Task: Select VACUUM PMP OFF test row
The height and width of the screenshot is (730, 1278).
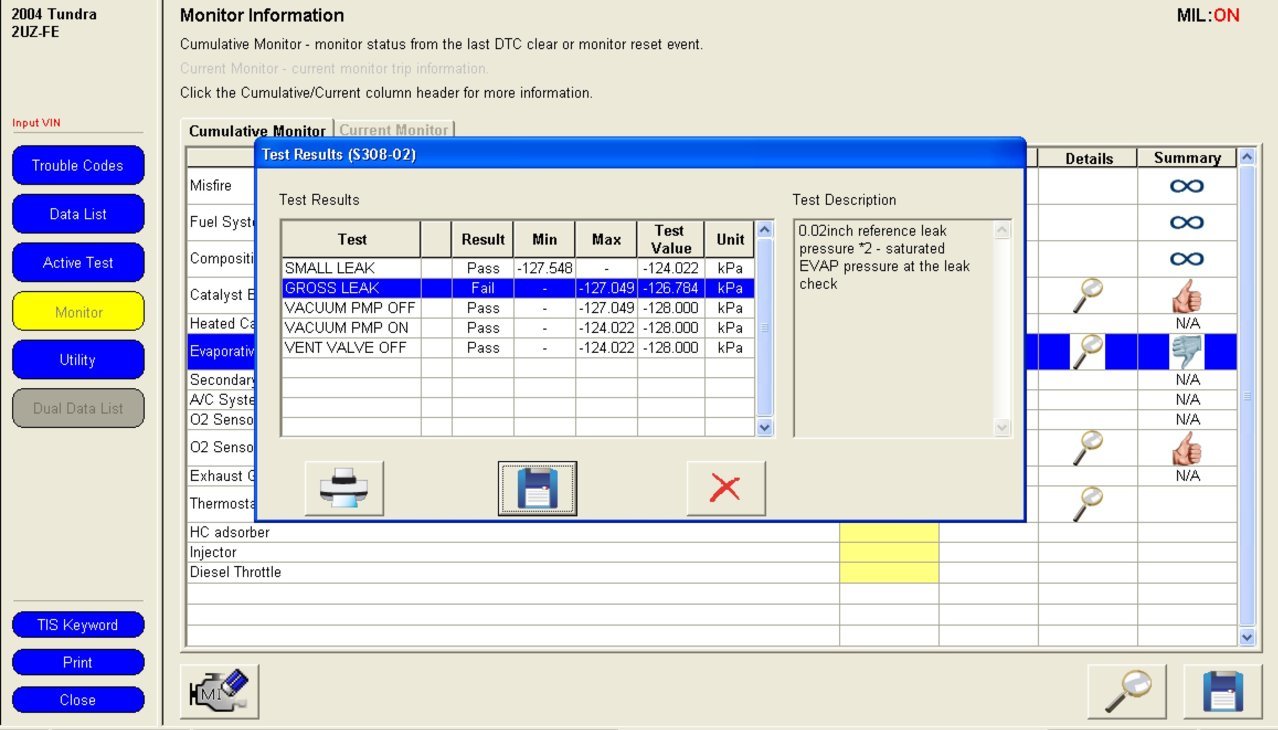Action: pyautogui.click(x=517, y=308)
